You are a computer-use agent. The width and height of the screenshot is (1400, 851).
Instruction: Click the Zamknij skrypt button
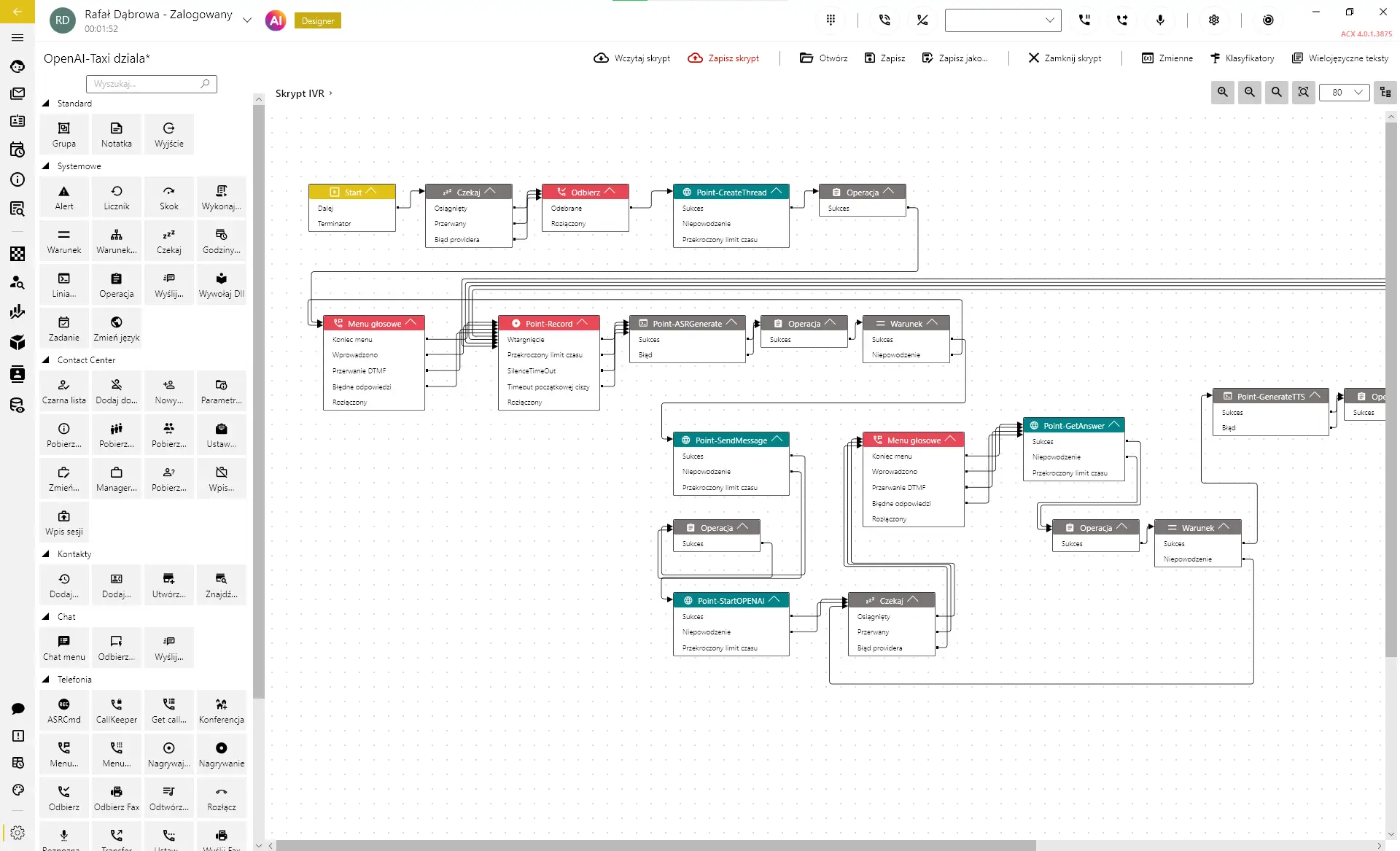(1065, 58)
